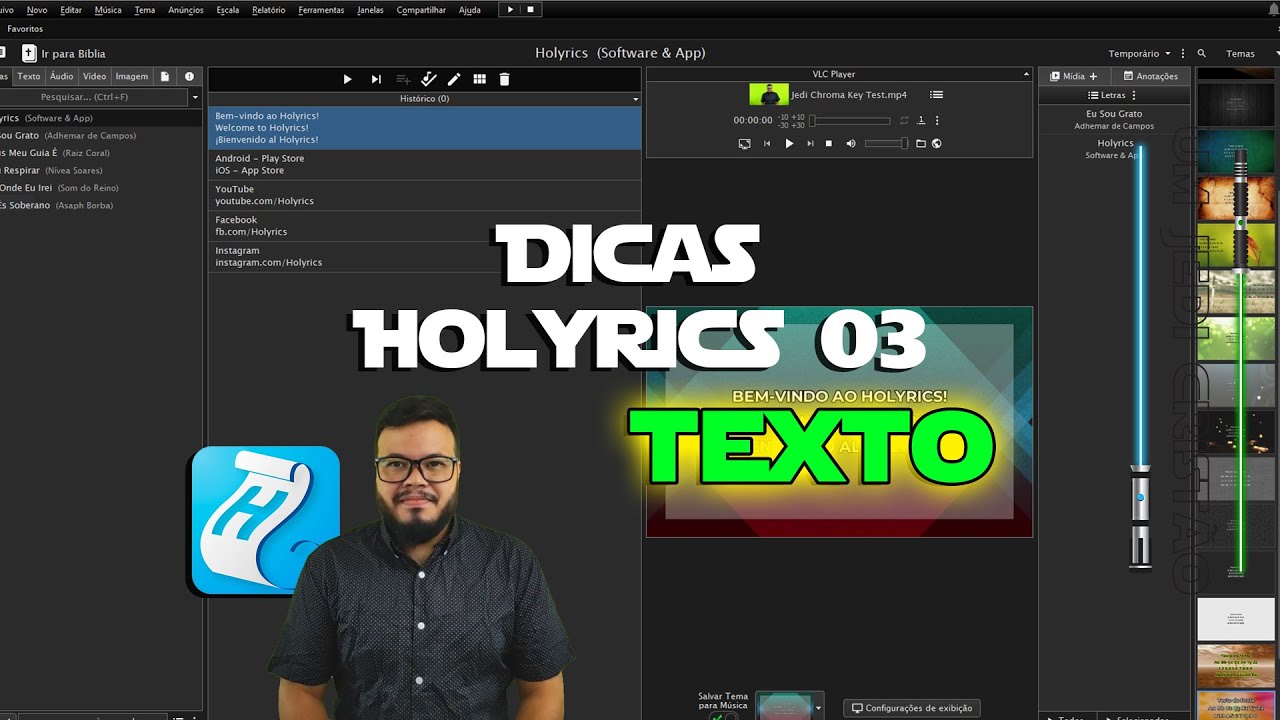Click the pencil edit icon
Screen dimensions: 1280x720
coord(454,79)
